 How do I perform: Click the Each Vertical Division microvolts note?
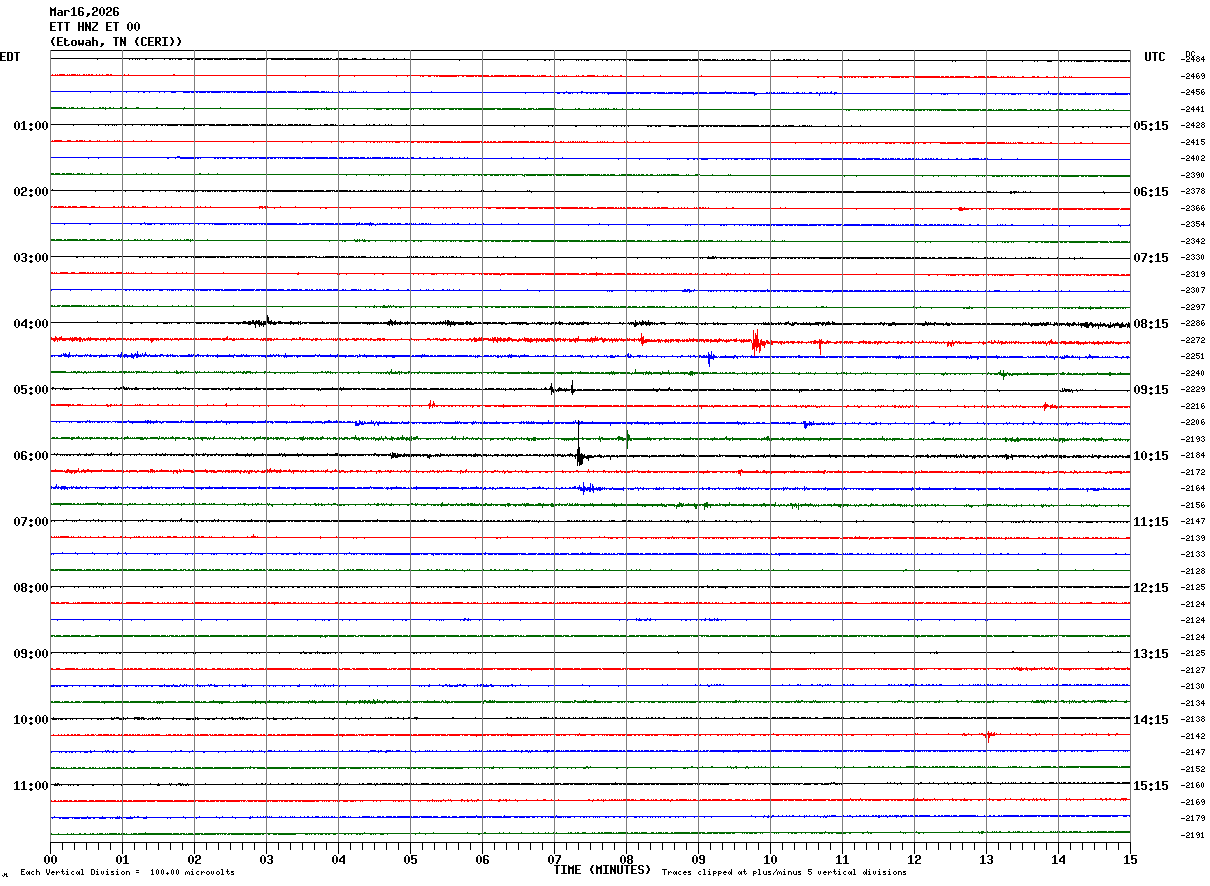pos(127,873)
